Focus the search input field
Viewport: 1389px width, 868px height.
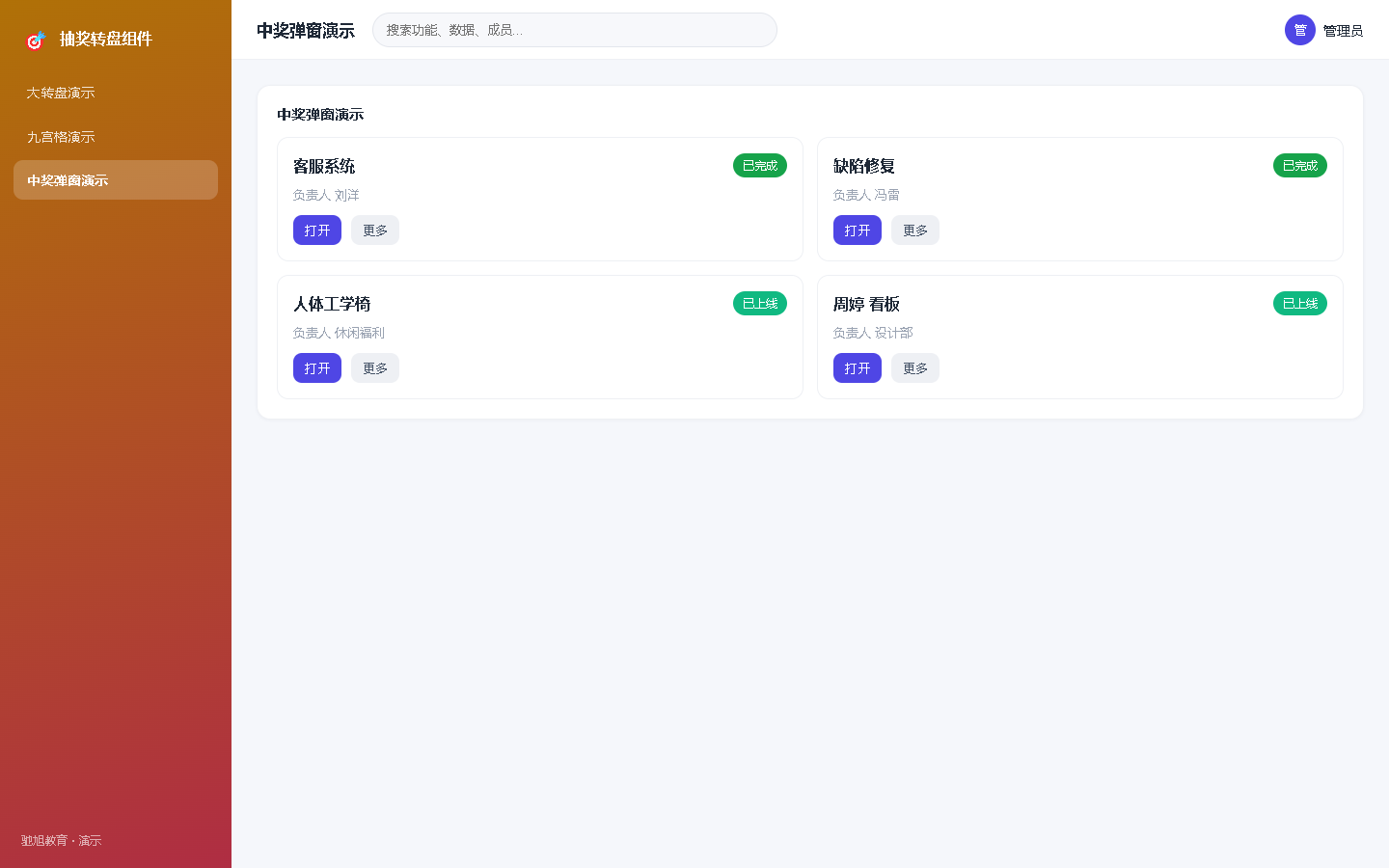tap(575, 30)
